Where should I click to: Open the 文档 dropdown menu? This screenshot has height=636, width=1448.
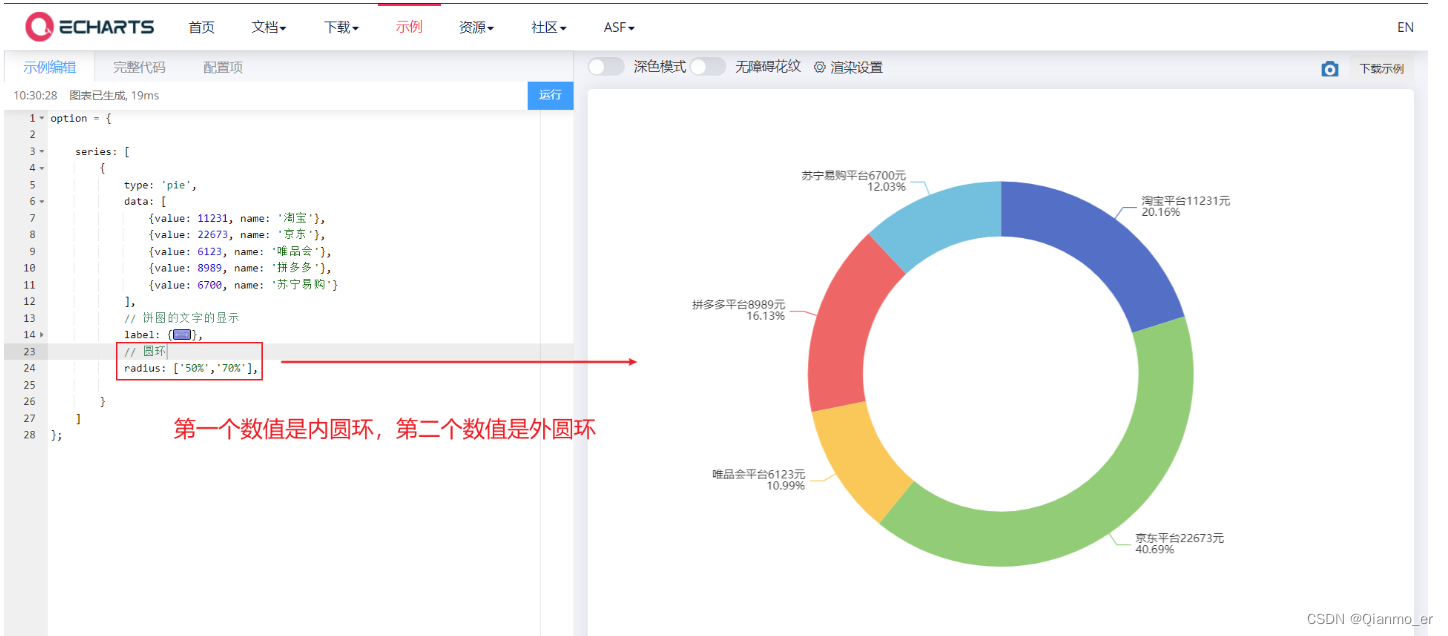267,27
